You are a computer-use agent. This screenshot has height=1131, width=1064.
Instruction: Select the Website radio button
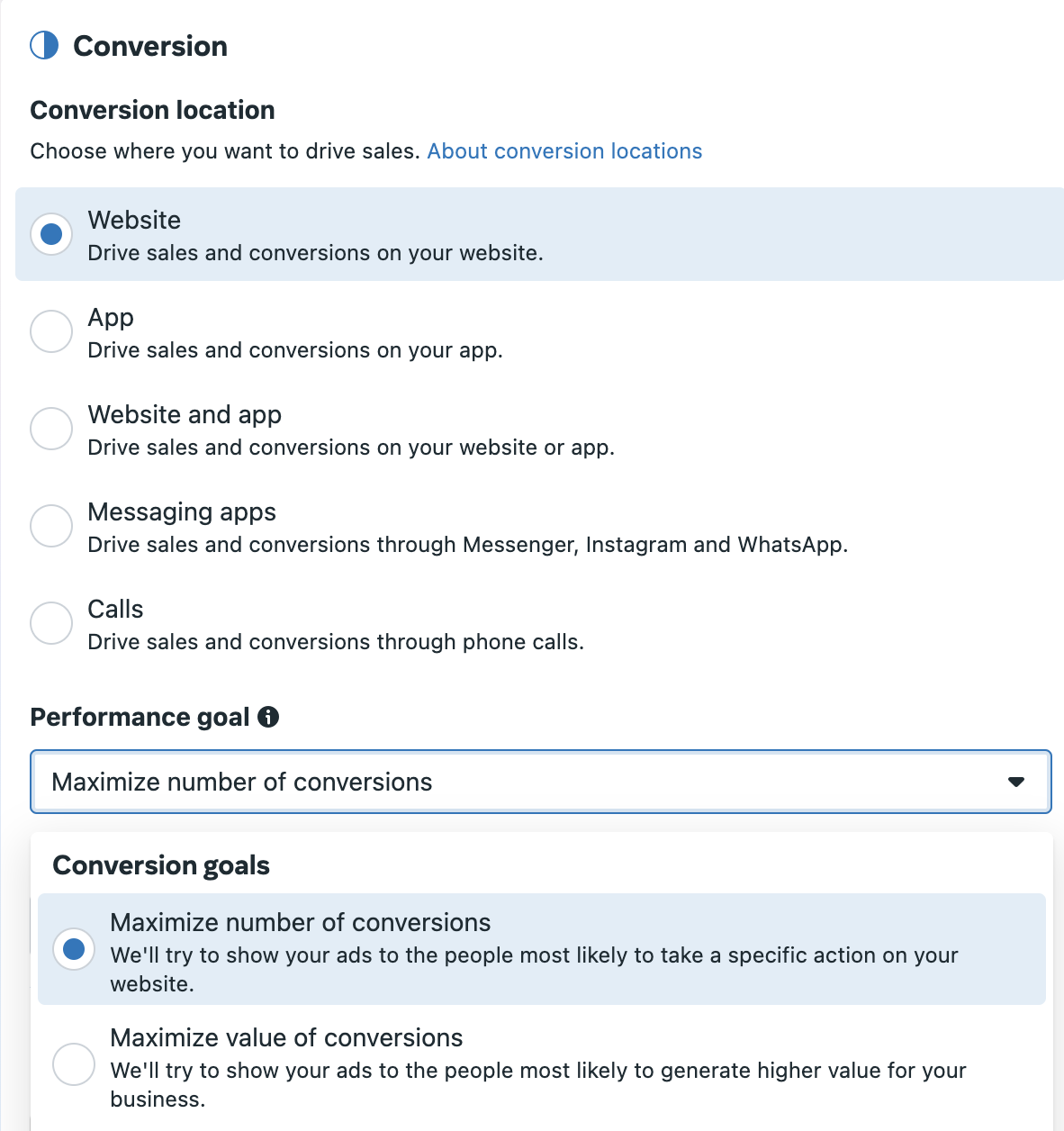coord(51,234)
